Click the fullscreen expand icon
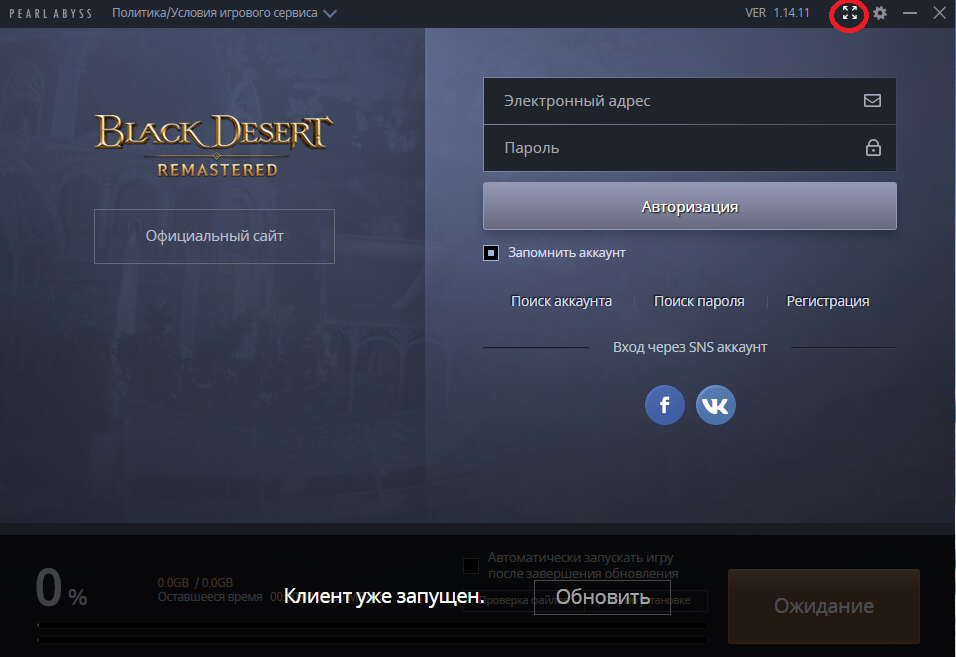This screenshot has height=657, width=956. click(850, 13)
